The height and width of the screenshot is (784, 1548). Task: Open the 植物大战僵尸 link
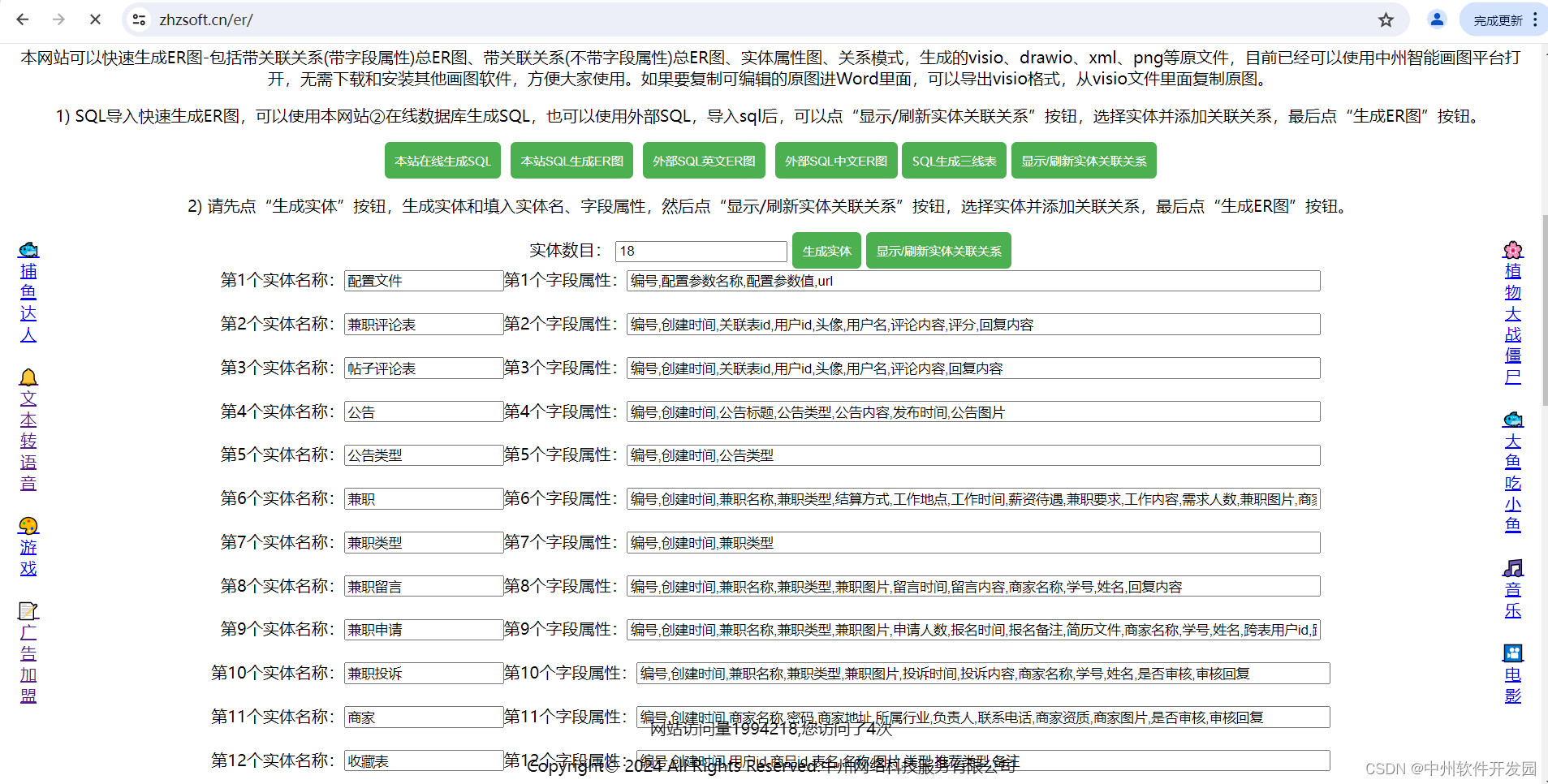point(1513,324)
